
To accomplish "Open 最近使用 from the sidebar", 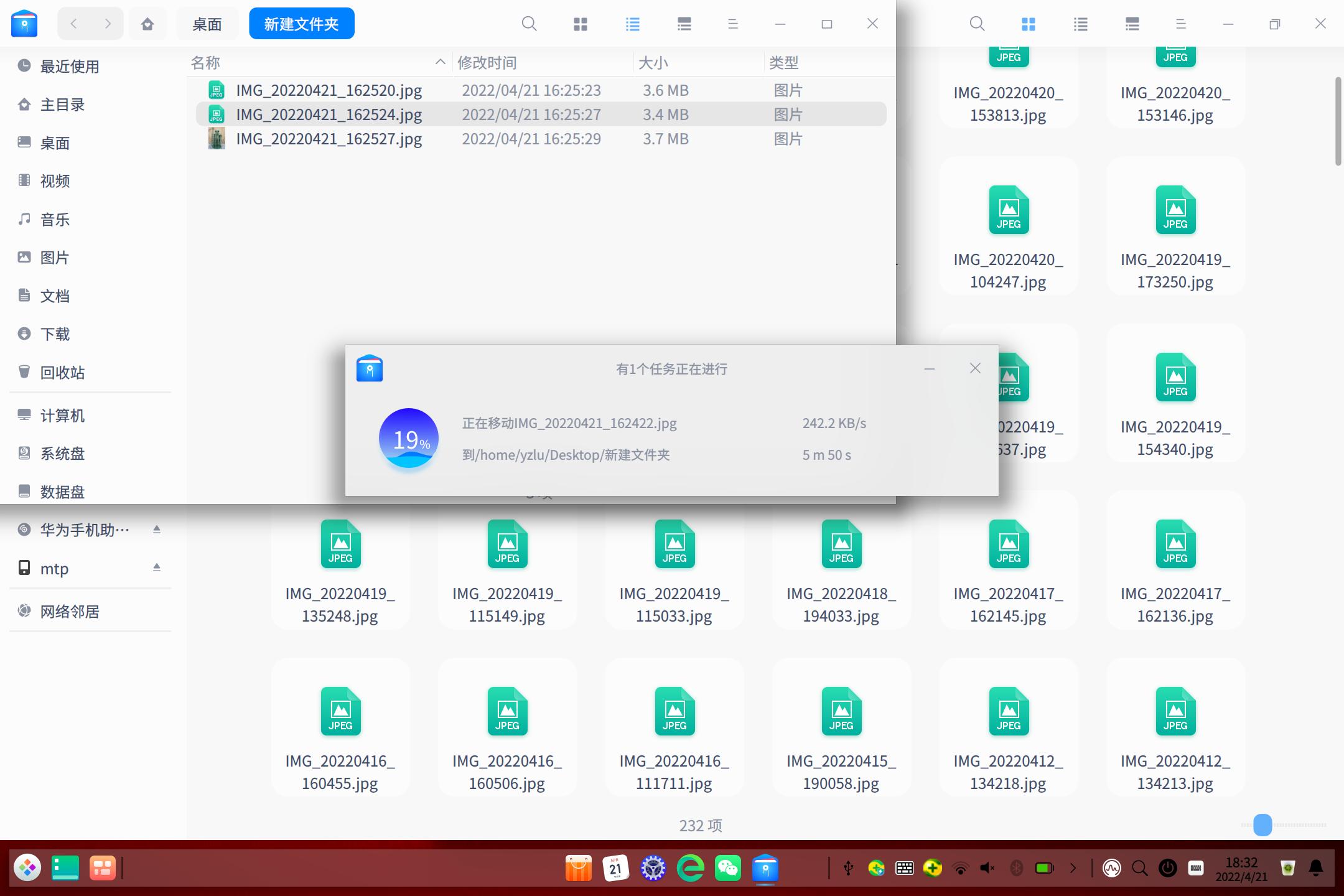I will (68, 67).
